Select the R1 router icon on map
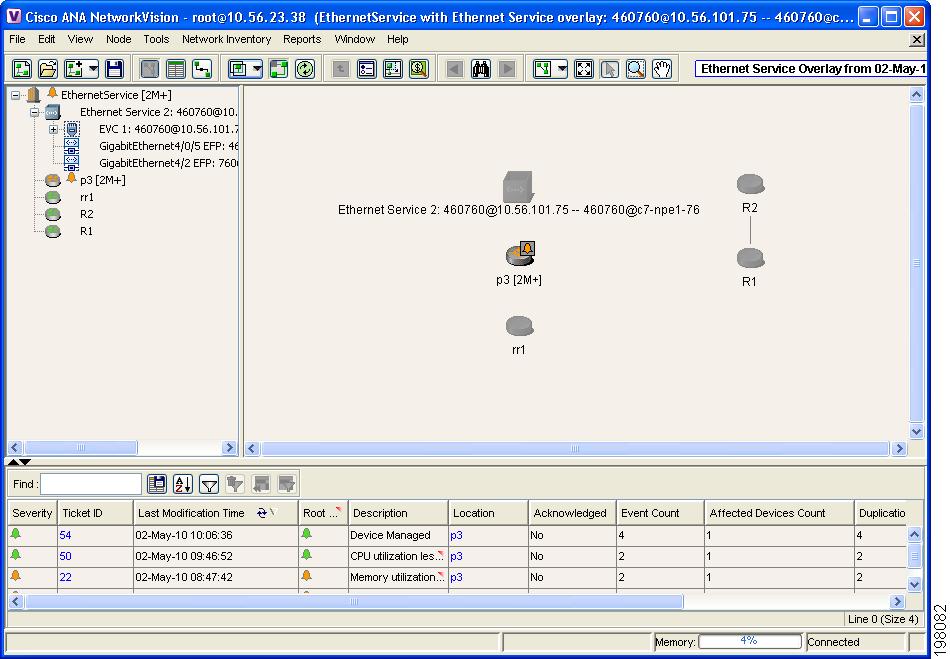Screen dimensions: 950x659 pyautogui.click(x=750, y=258)
